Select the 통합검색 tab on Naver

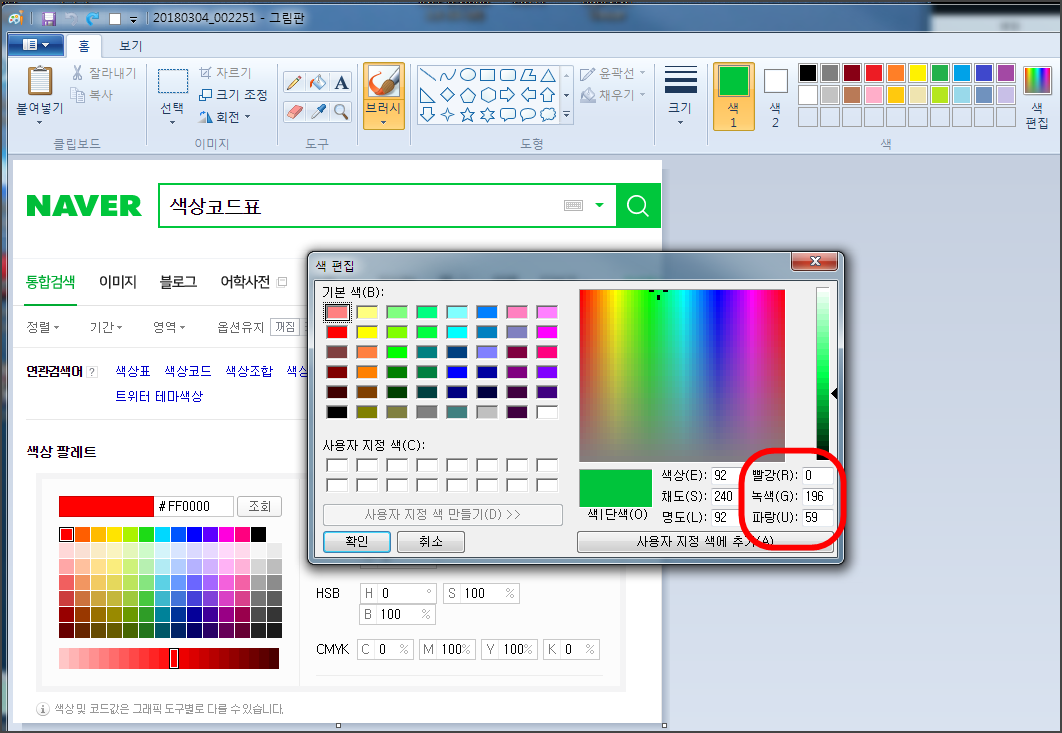click(x=50, y=282)
